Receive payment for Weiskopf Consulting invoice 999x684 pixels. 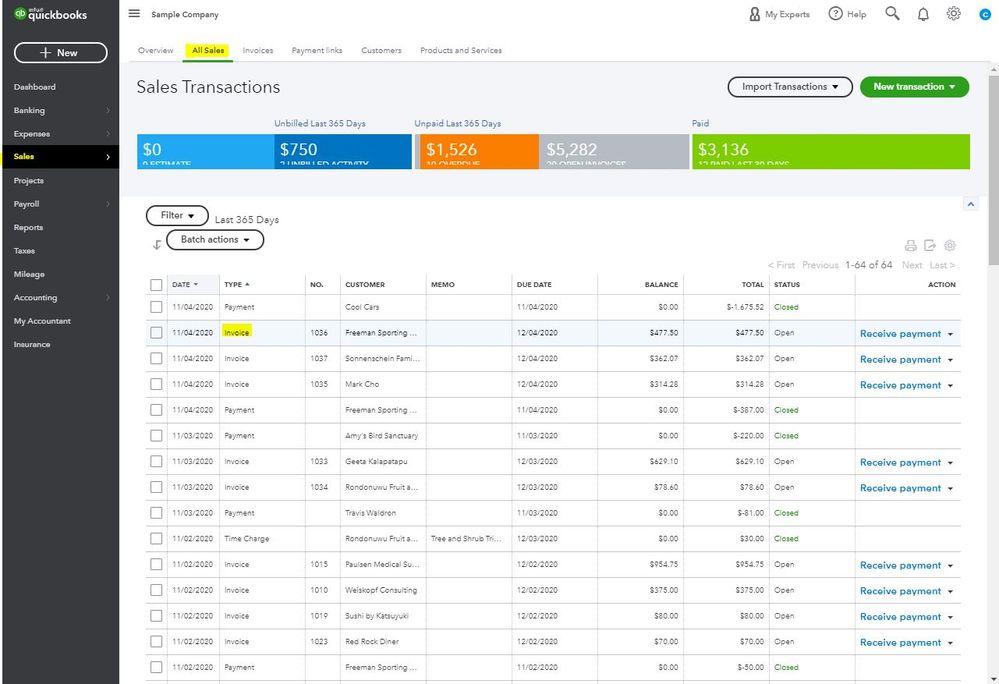[900, 591]
